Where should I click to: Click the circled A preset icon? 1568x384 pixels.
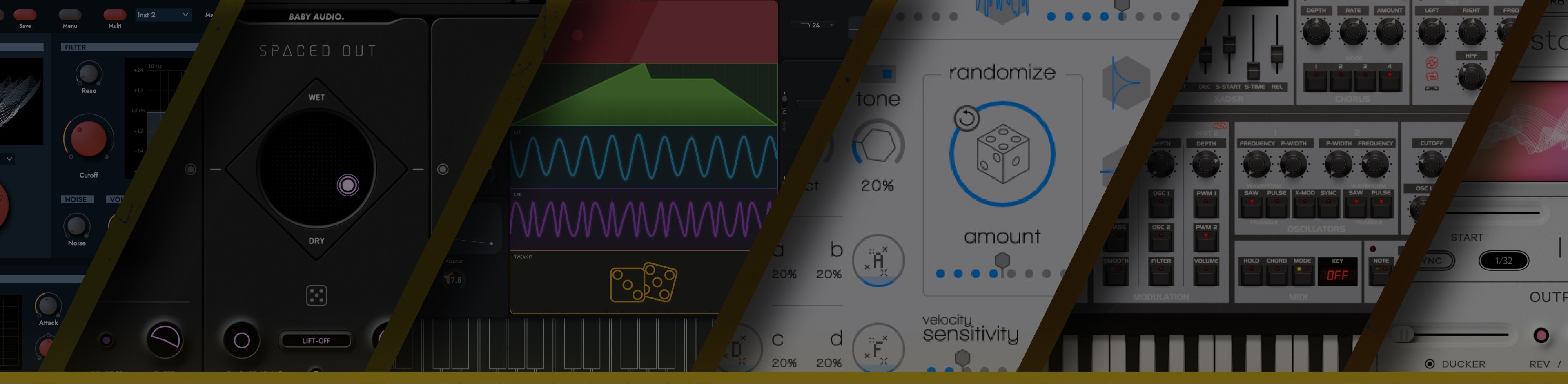878,261
